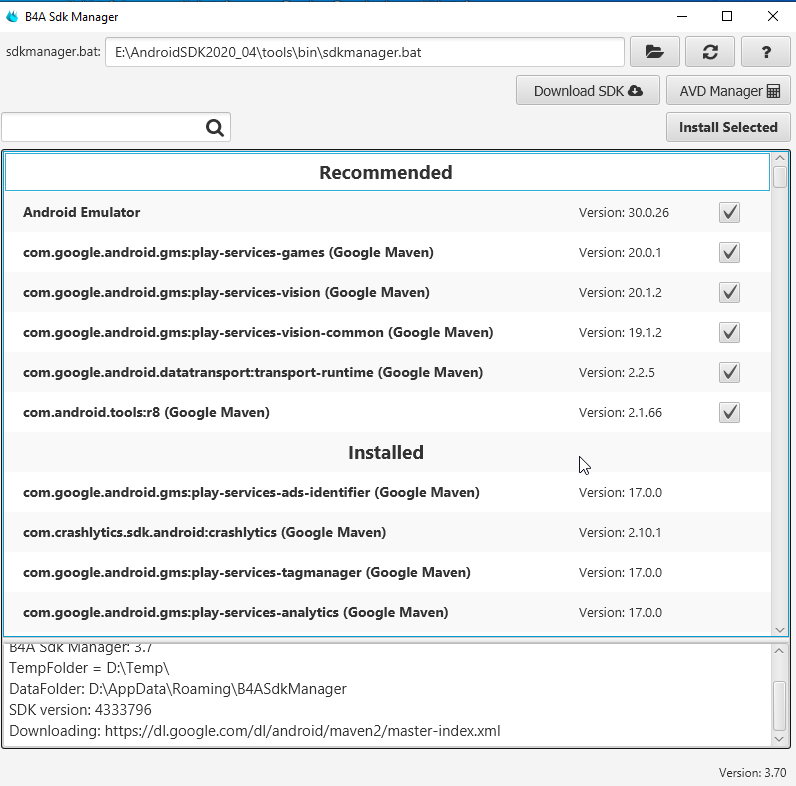Click the Downloading master-index.xml log line
This screenshot has height=786, width=796.
255,731
